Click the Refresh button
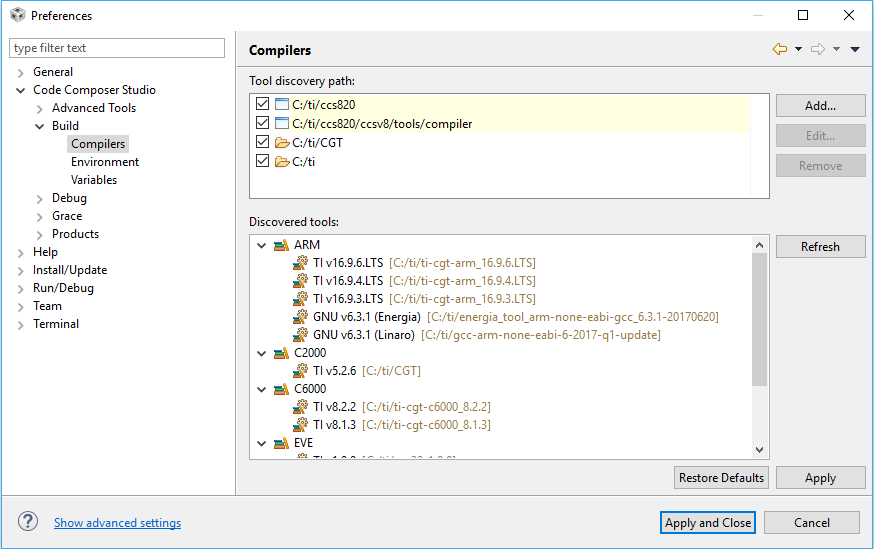The width and height of the screenshot is (874, 549). [x=820, y=247]
